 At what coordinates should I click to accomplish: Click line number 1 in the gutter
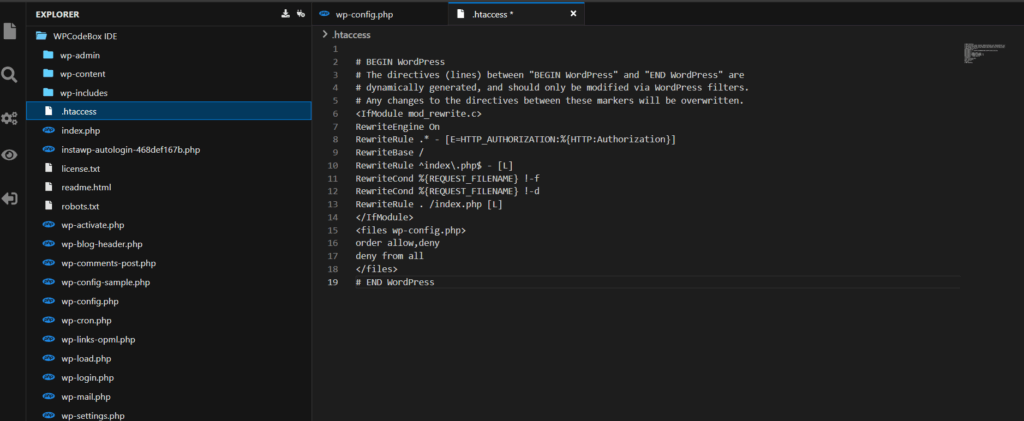pos(335,49)
